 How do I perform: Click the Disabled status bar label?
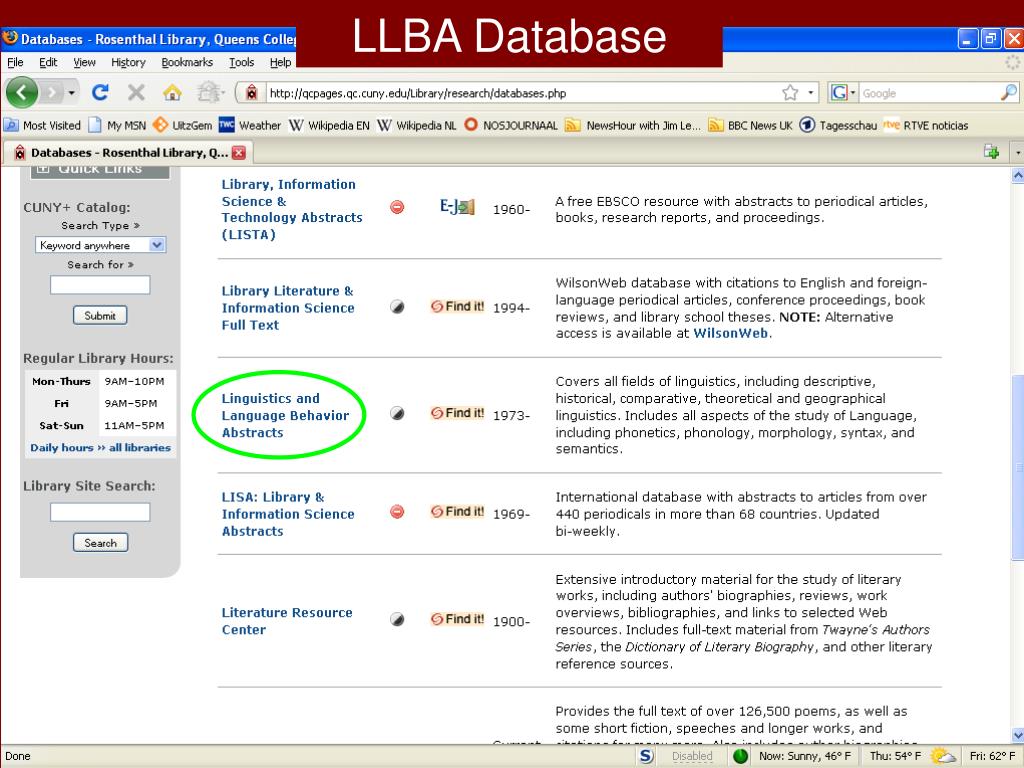692,756
